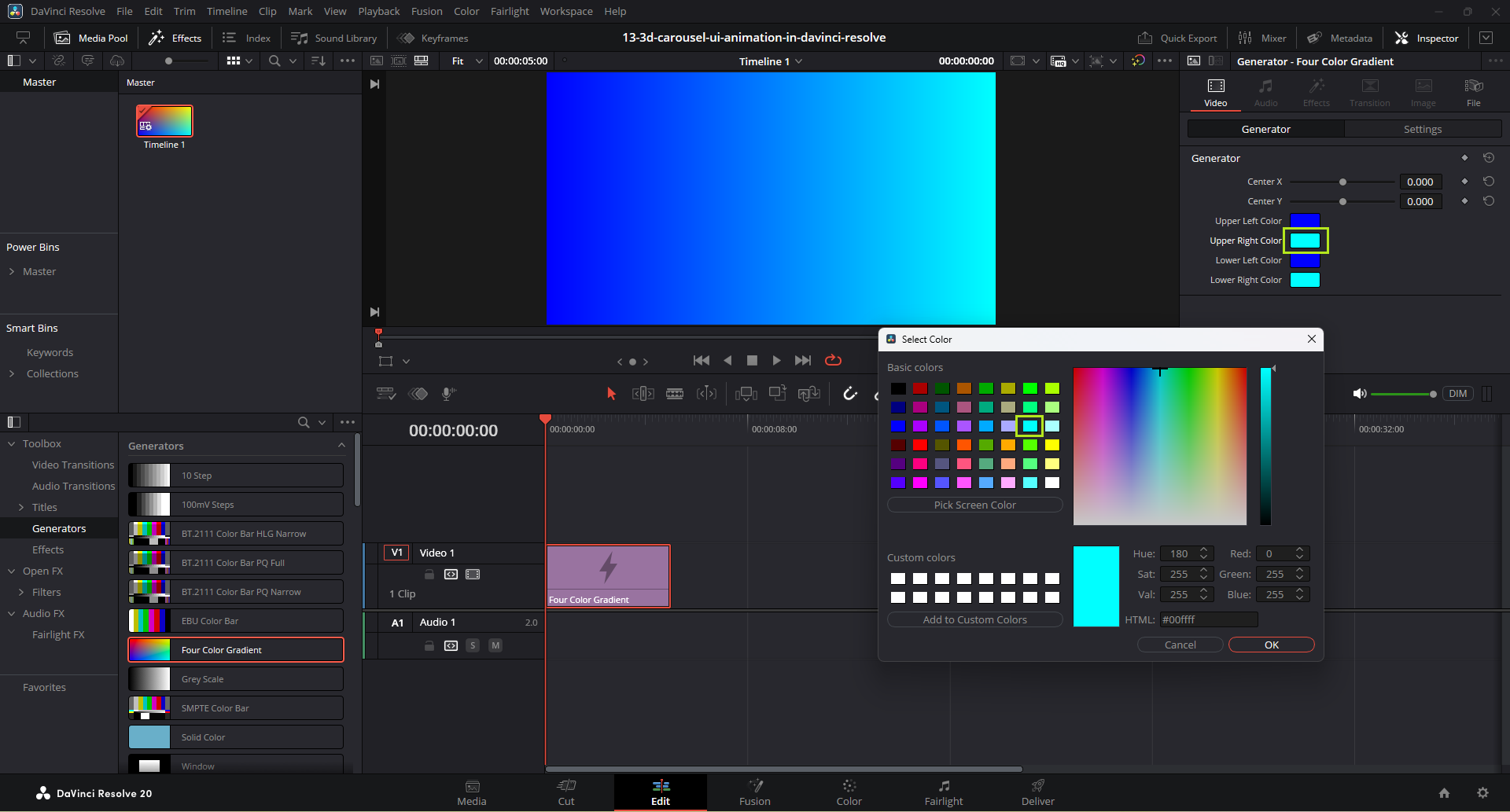Toggle the Loop playback icon
This screenshot has height=812, width=1510.
[x=833, y=360]
